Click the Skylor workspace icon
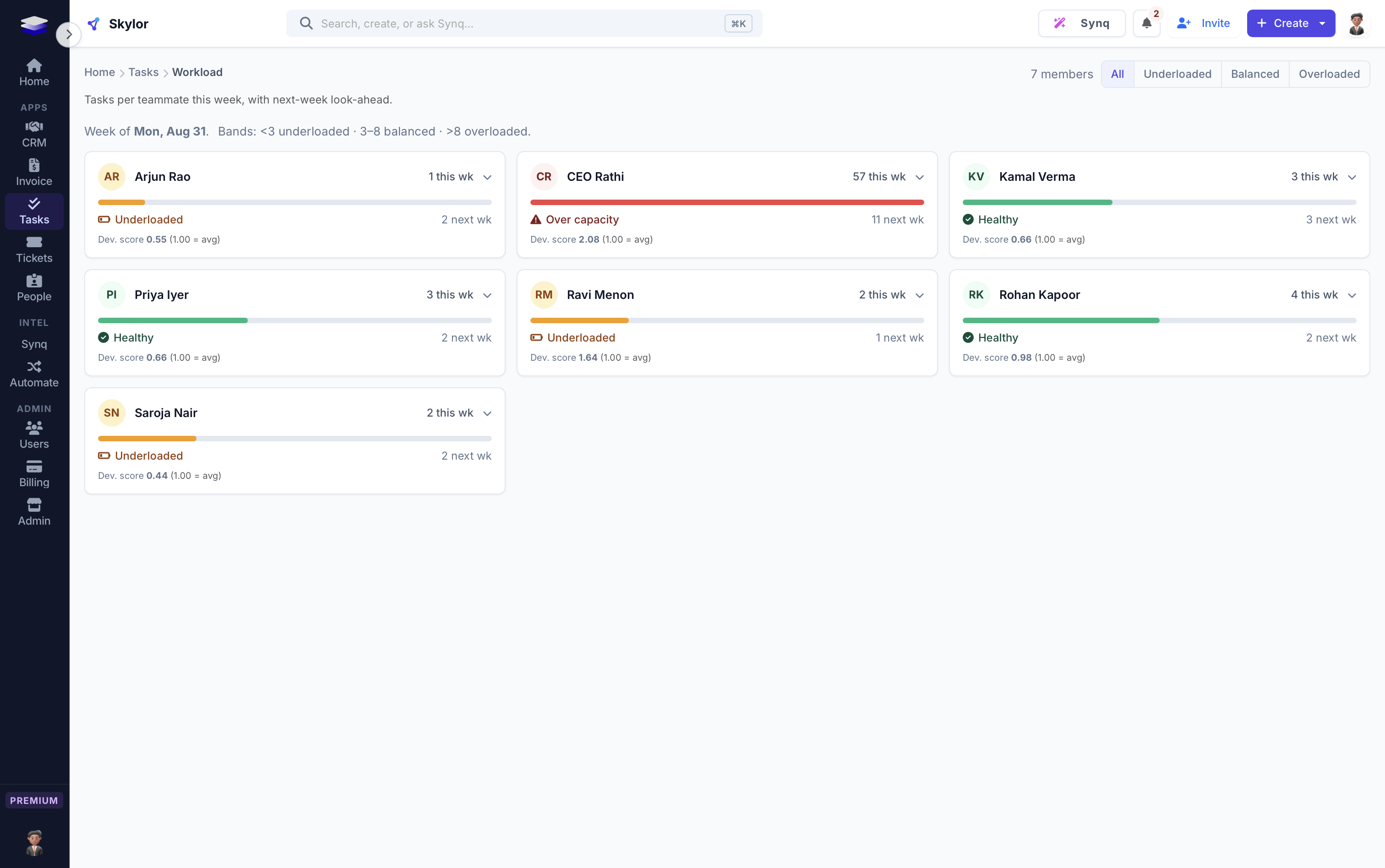 click(93, 23)
